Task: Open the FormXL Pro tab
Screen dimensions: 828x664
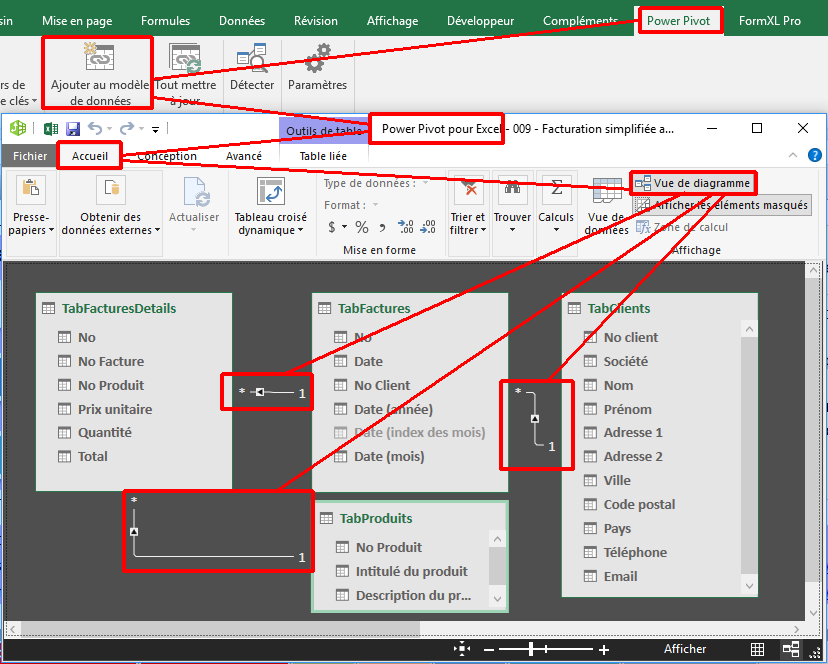Action: click(x=770, y=21)
